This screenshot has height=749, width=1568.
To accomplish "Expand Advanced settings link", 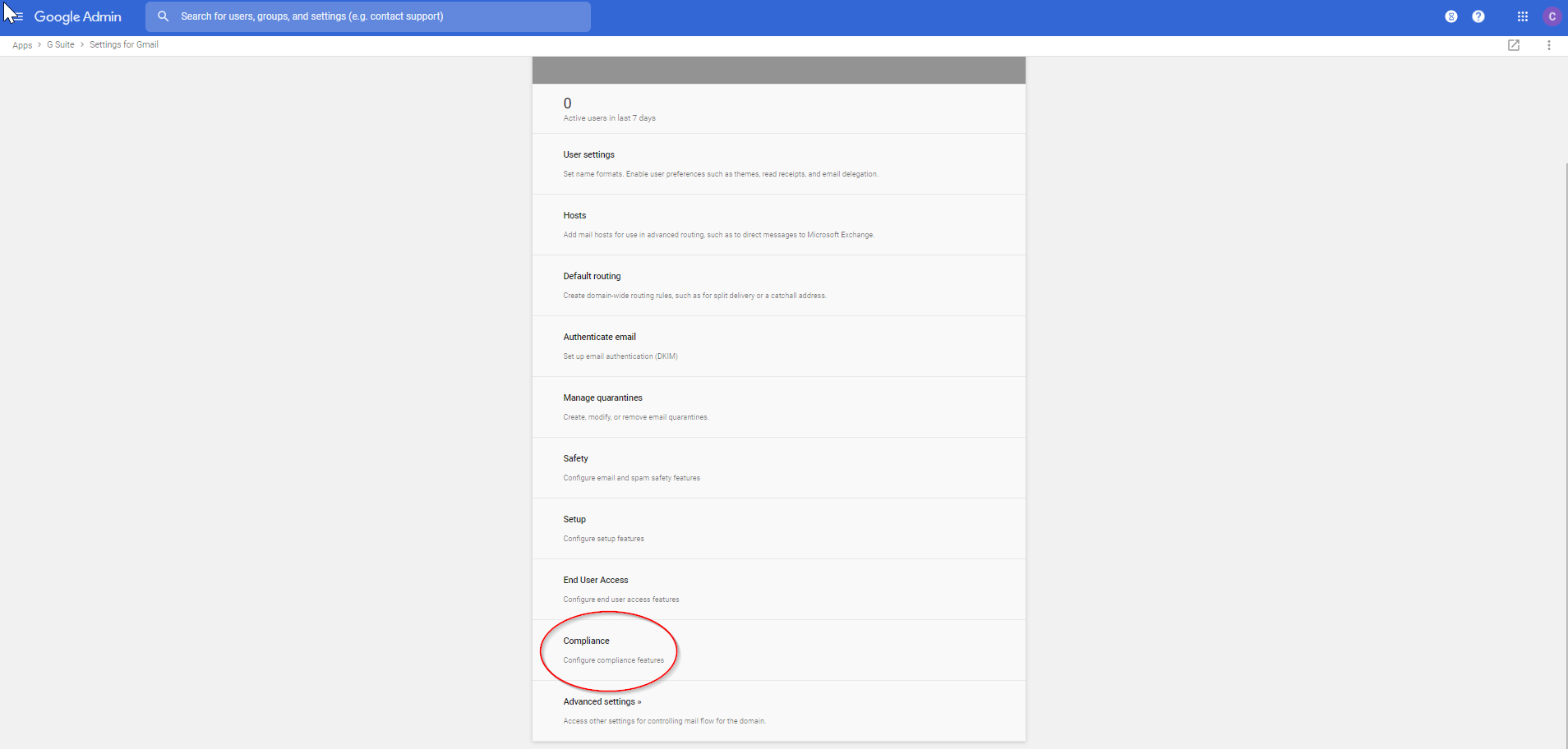I will coord(602,702).
